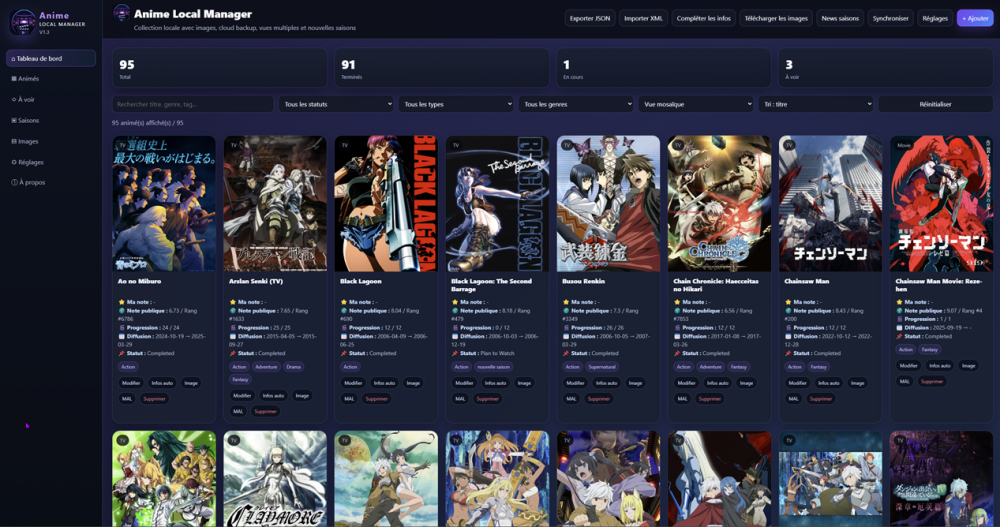
Task: Open the Chainsaw Man Movie Reze-hen poster
Action: click(941, 204)
